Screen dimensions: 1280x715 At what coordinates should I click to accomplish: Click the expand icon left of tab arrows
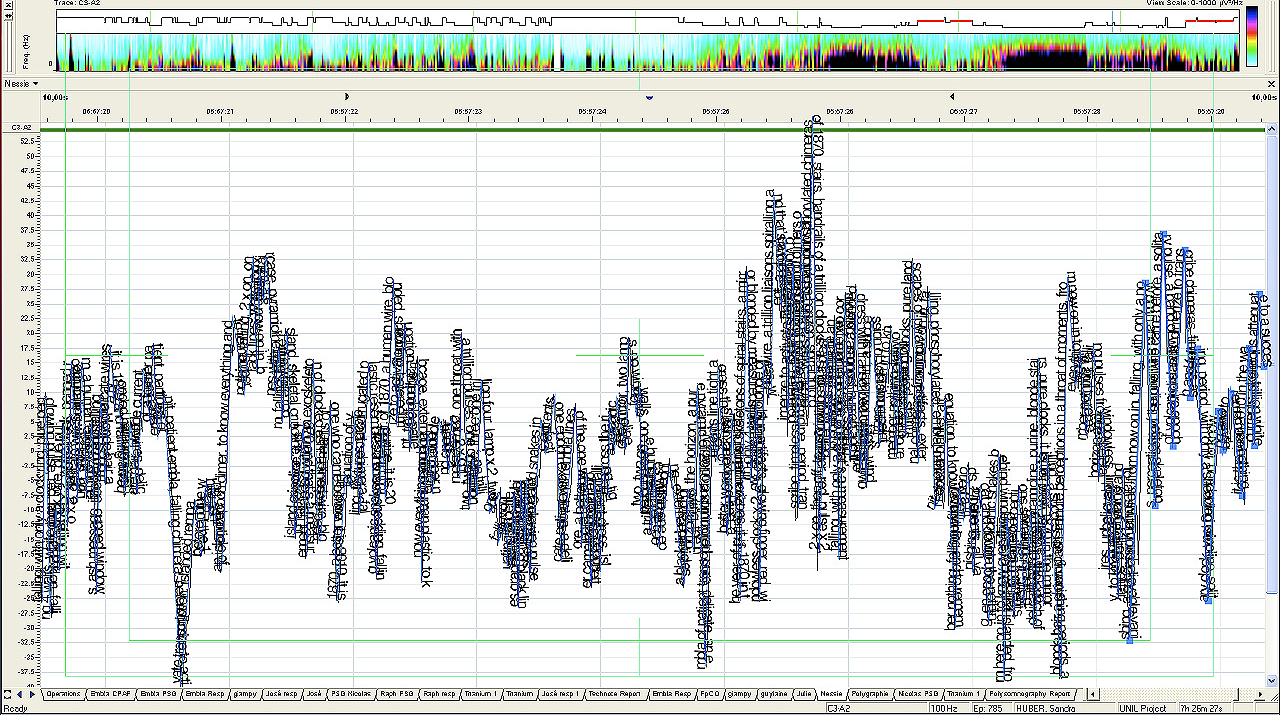point(7,693)
